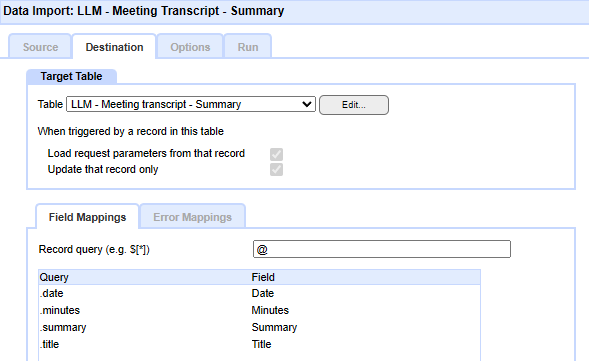The image size is (589, 361).
Task: Select the Field Mappings tab
Action: [87, 217]
